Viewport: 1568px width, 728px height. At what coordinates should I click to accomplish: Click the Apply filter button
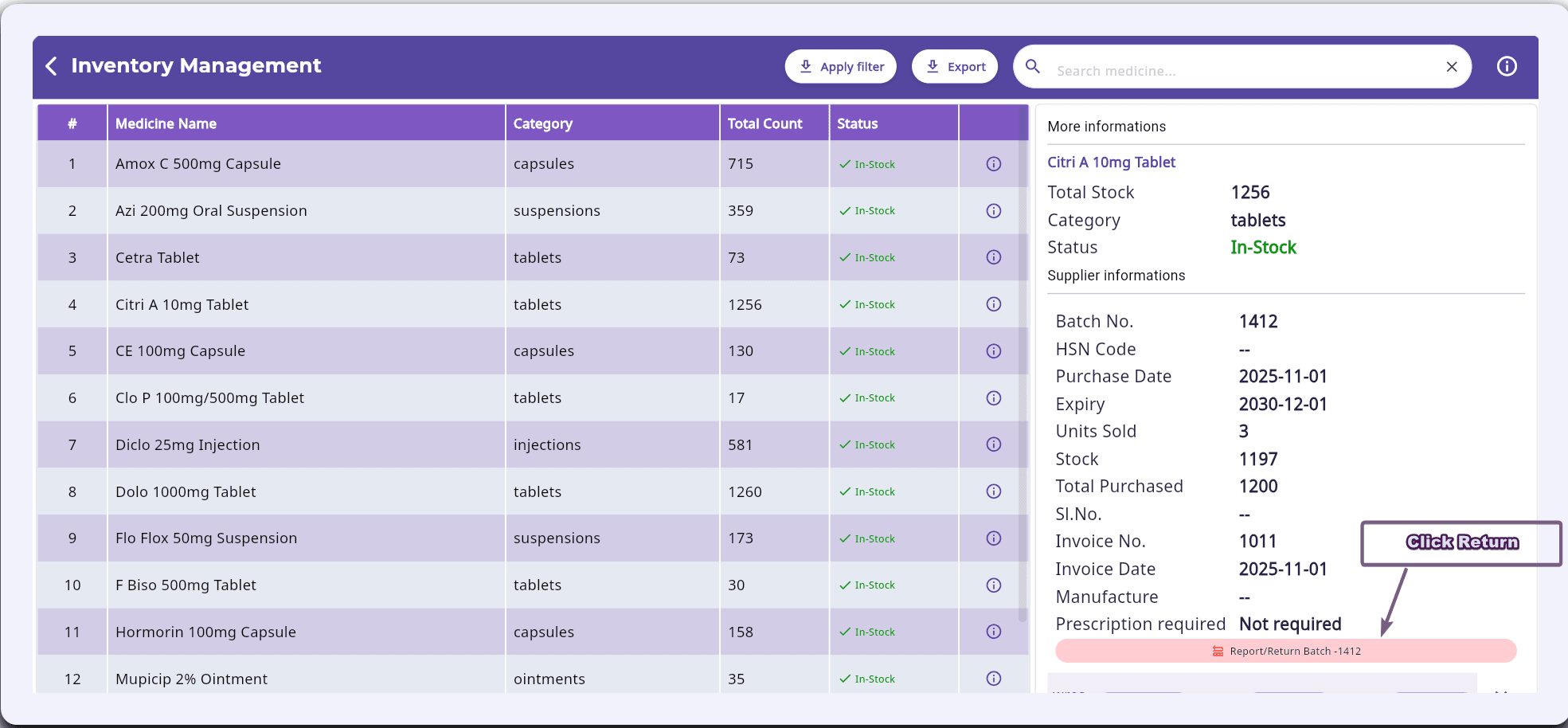tap(841, 67)
